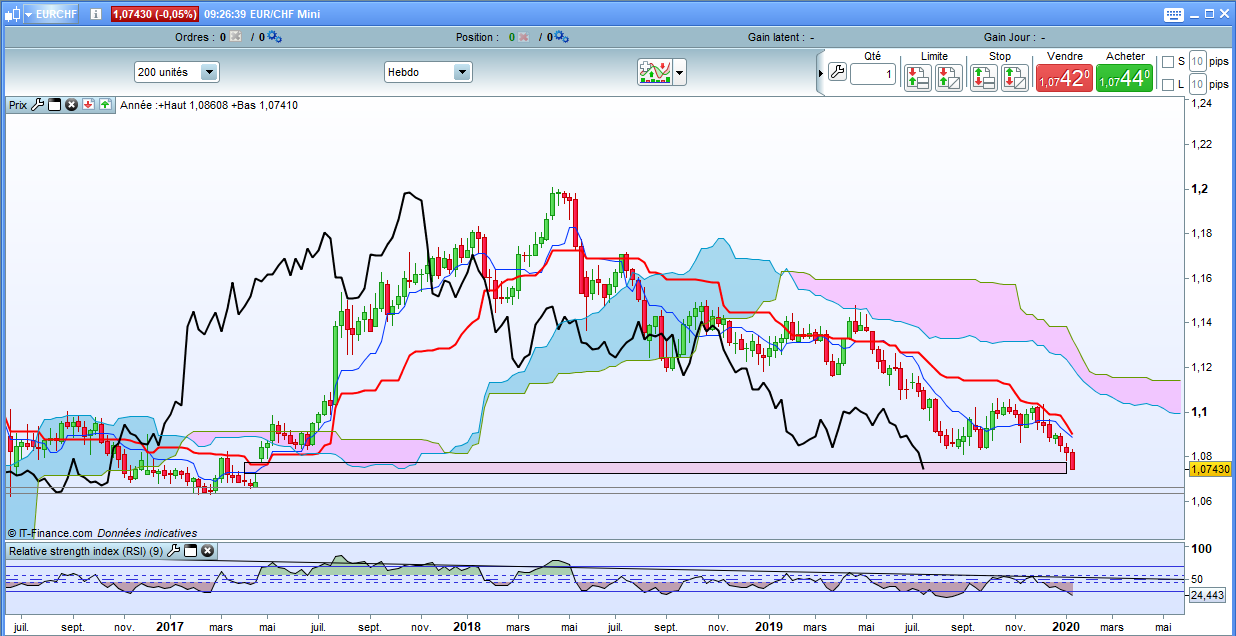This screenshot has width=1236, height=636.
Task: Click the candlestick chart style icon
Action: click(12, 15)
